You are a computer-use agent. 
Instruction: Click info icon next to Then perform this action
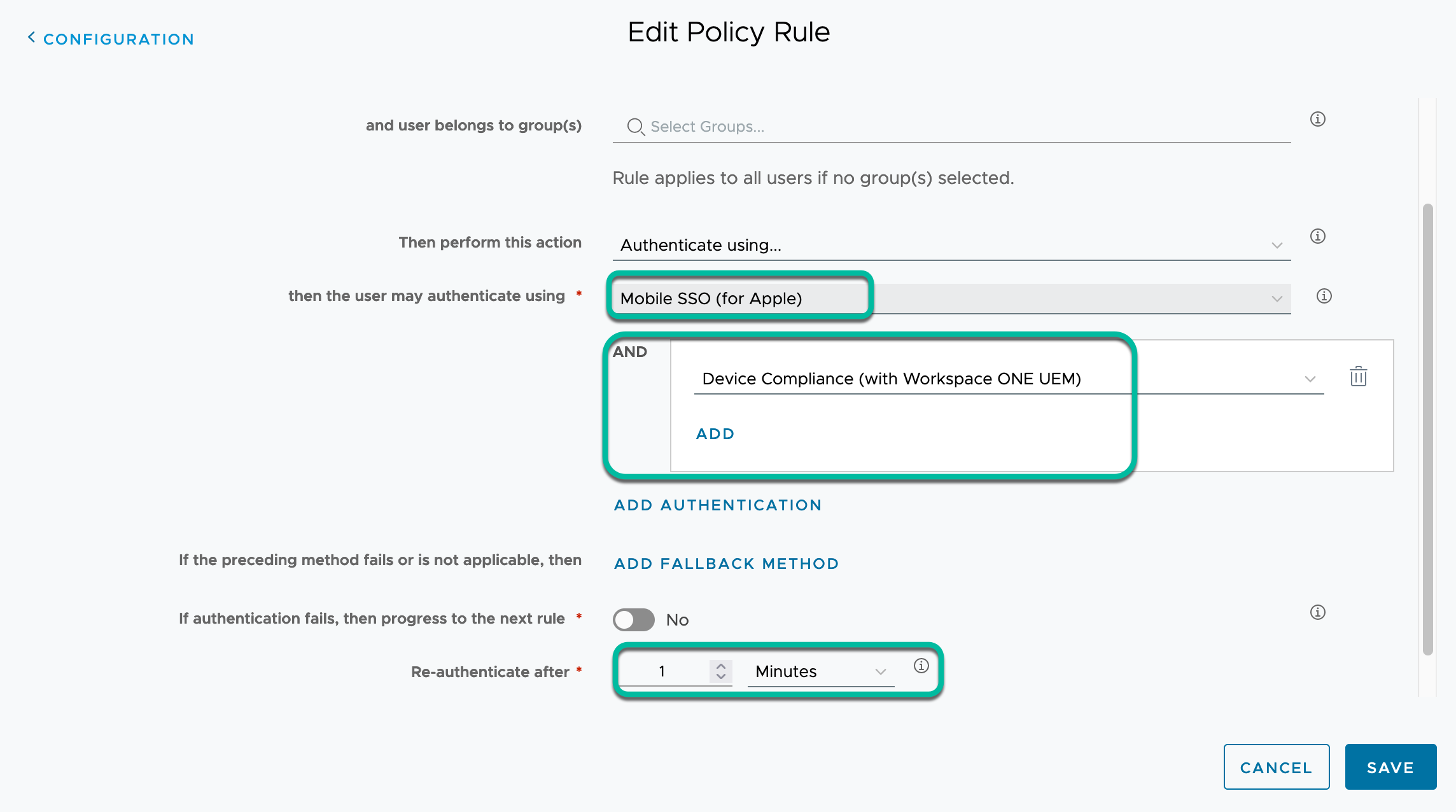pos(1317,236)
